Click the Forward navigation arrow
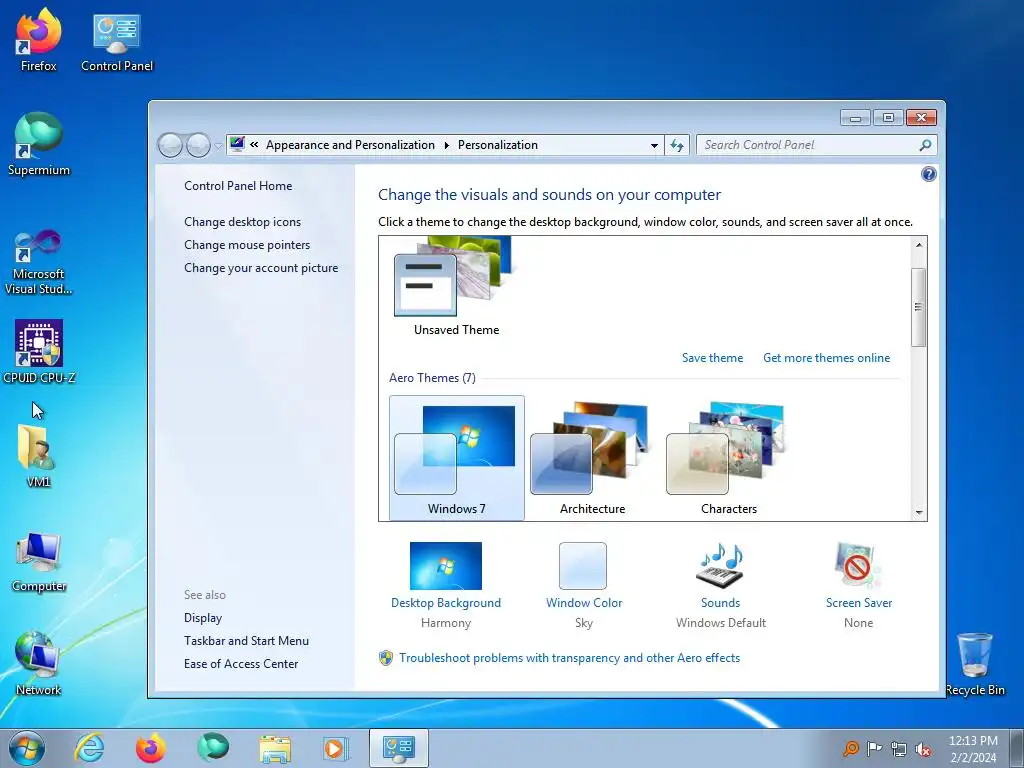 (198, 145)
